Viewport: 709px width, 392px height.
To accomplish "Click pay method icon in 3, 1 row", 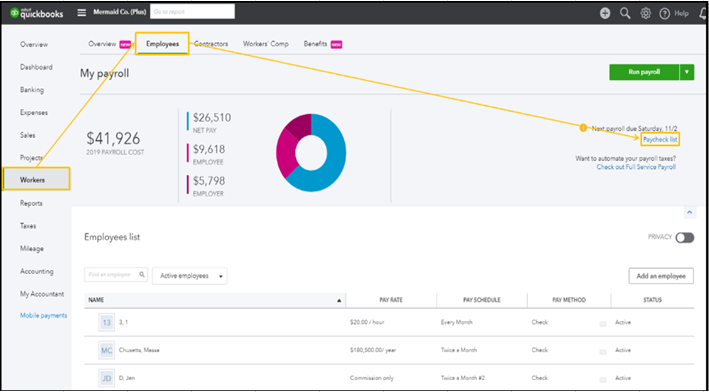I will click(603, 324).
